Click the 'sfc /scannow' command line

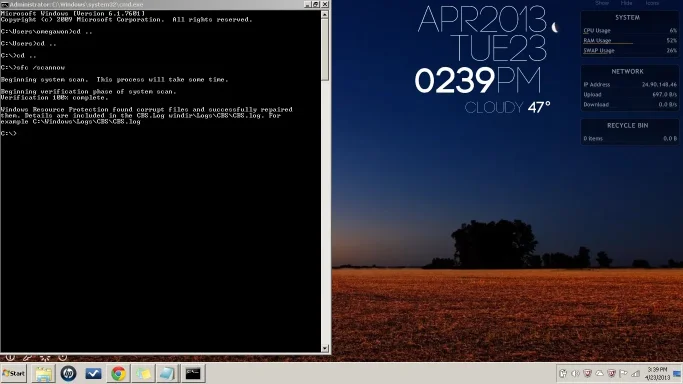click(33, 67)
